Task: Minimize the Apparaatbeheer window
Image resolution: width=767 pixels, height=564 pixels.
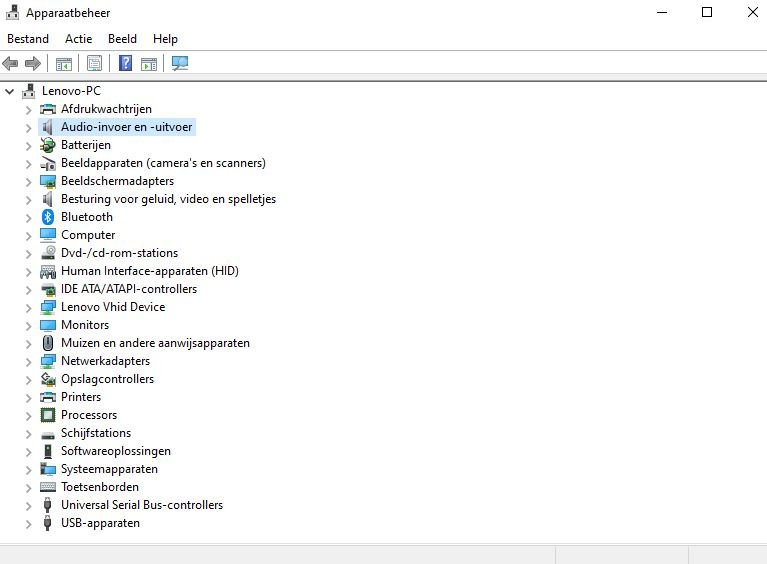Action: point(662,12)
